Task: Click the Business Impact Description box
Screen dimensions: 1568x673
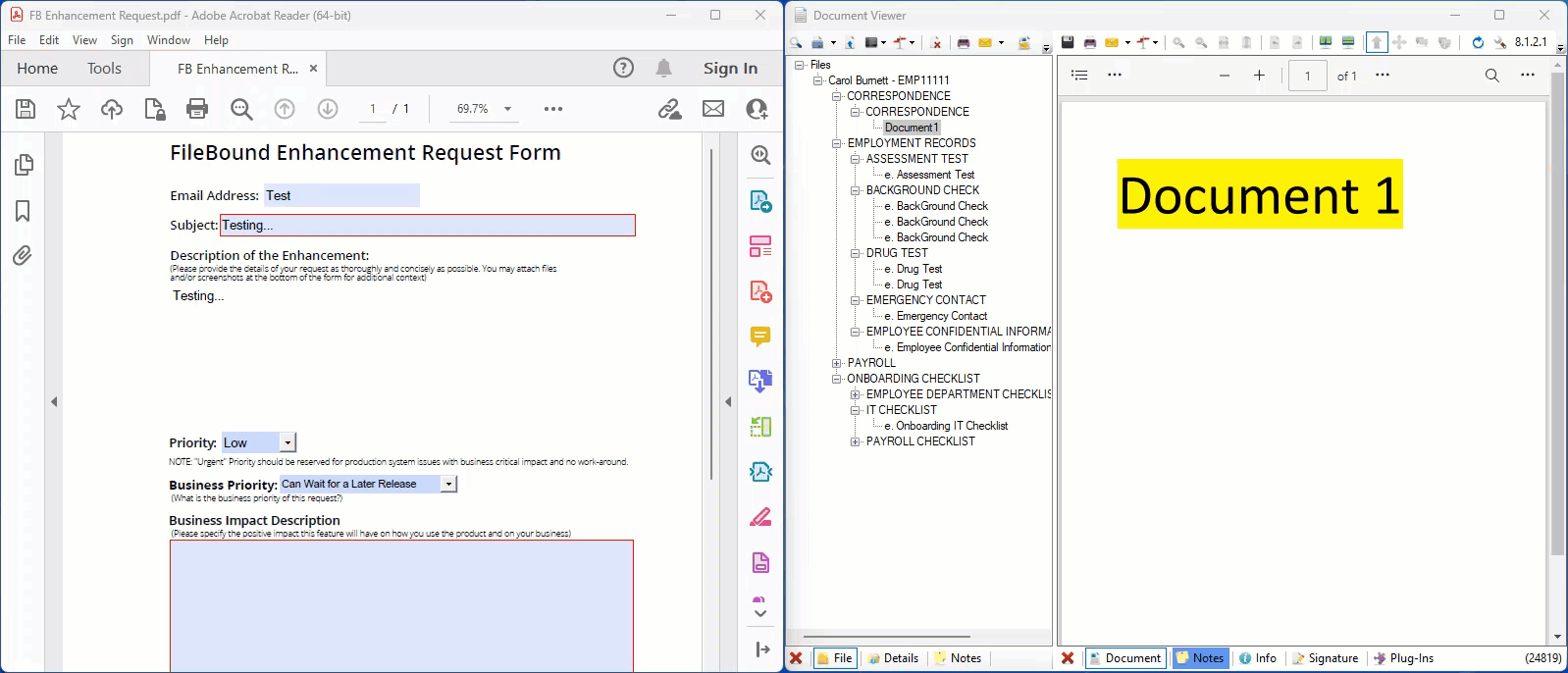Action: tap(401, 605)
